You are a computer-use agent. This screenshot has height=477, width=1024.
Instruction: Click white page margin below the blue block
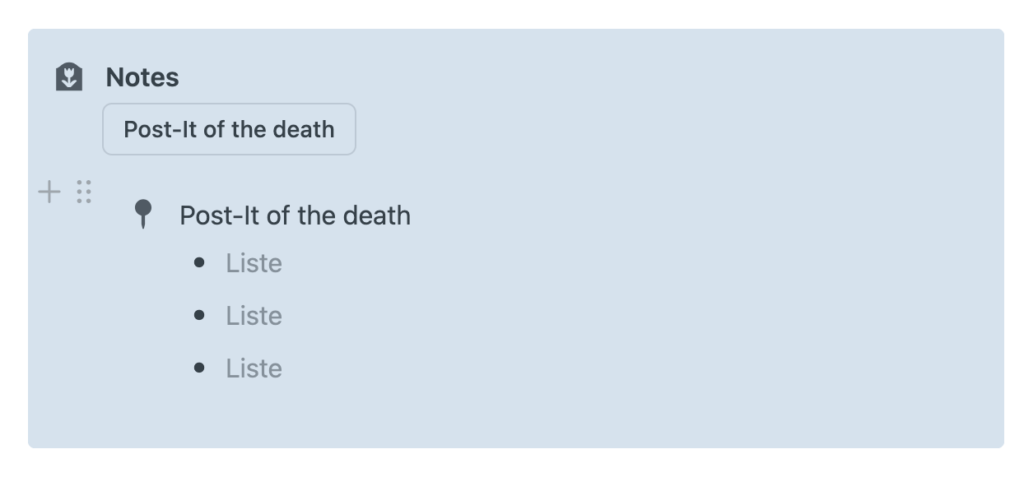tap(512, 463)
